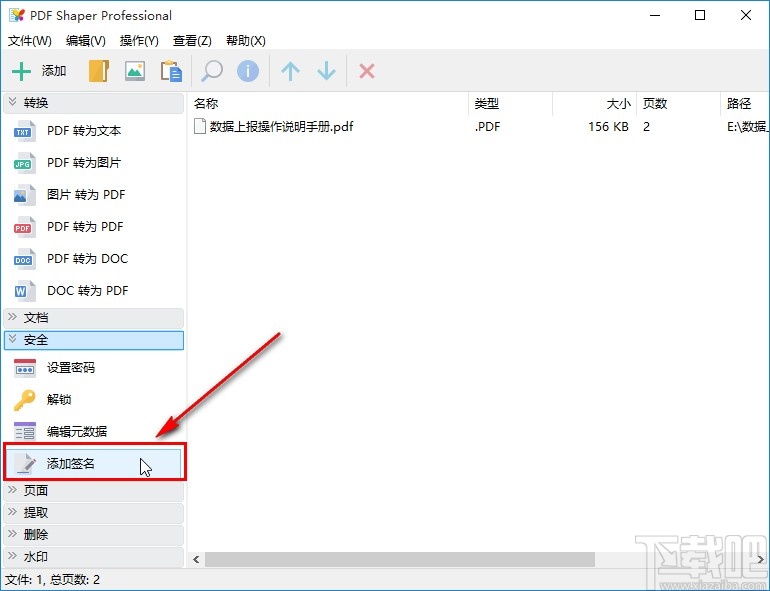The image size is (770, 591).
Task: Open the 操作(Y) menu
Action: click(x=139, y=41)
